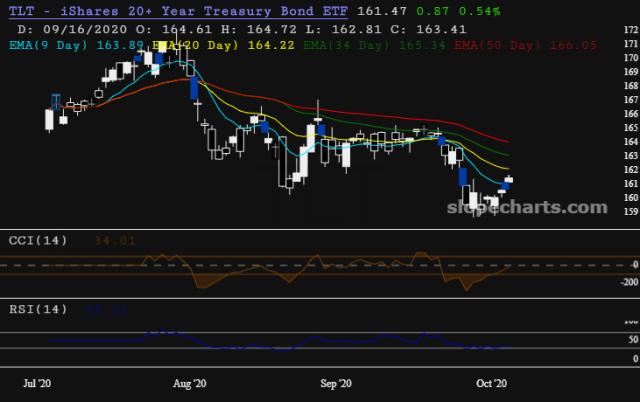Viewport: 640px width, 402px height.
Task: Click the Jul '20 date axis label
Action: tap(38, 383)
